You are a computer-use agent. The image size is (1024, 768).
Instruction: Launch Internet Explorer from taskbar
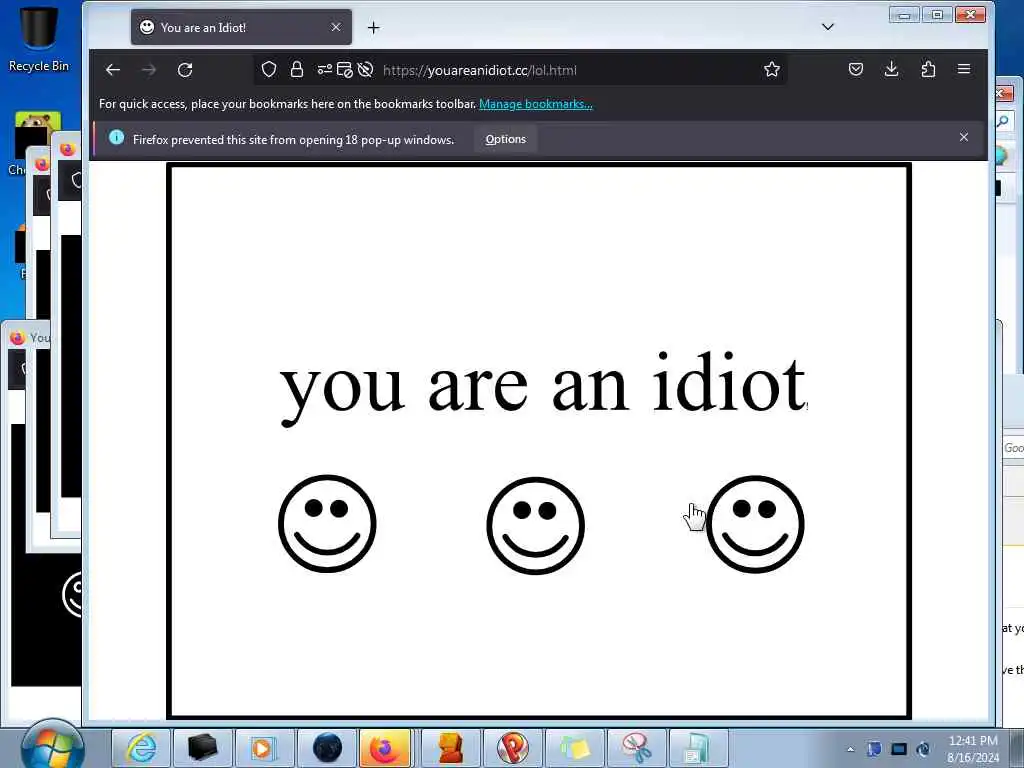pyautogui.click(x=141, y=748)
